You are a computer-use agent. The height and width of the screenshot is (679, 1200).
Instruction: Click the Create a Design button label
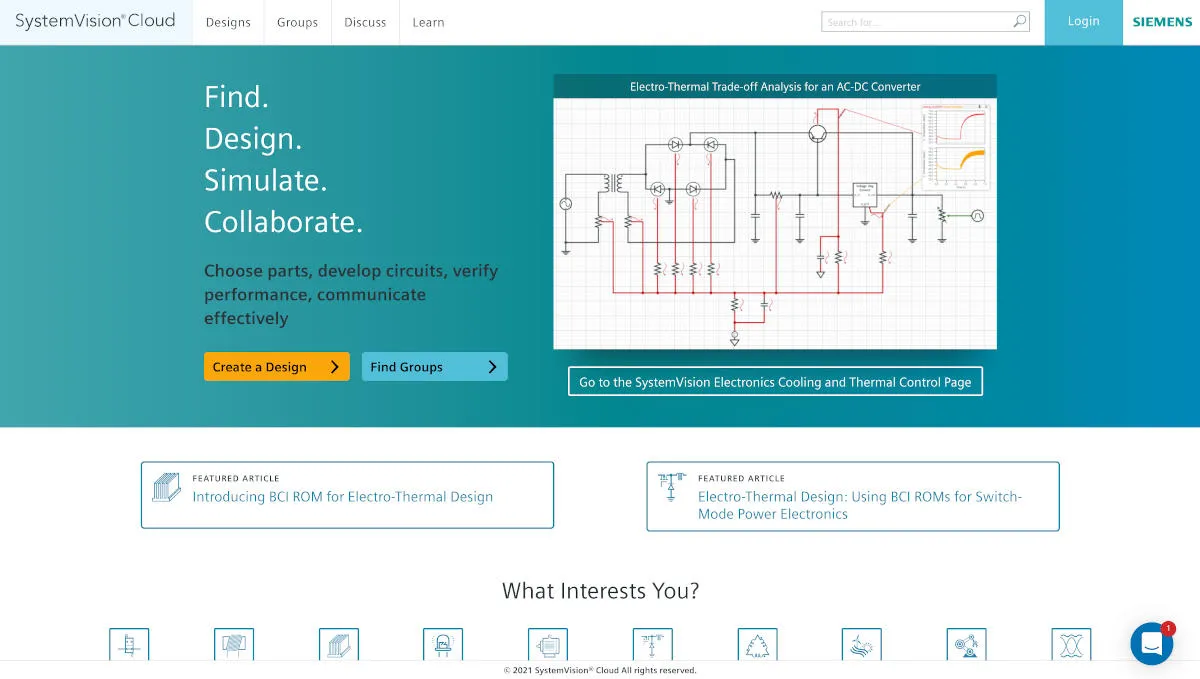pos(259,367)
